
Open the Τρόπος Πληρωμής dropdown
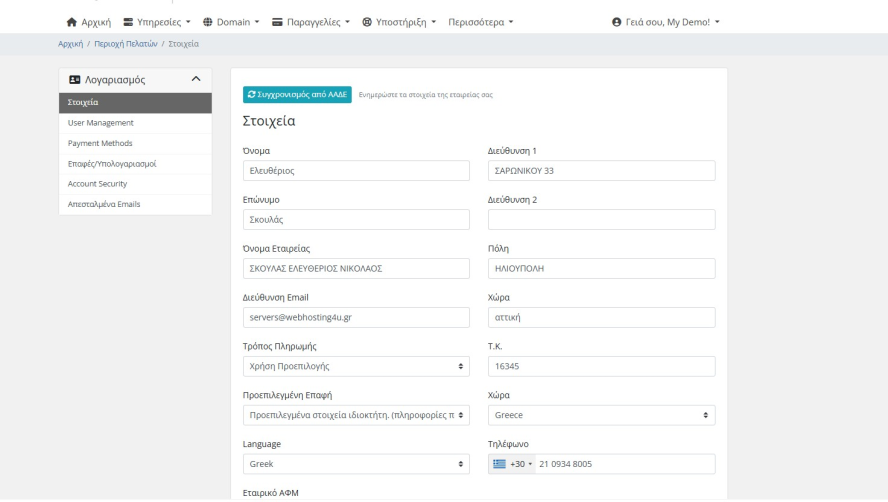[356, 366]
